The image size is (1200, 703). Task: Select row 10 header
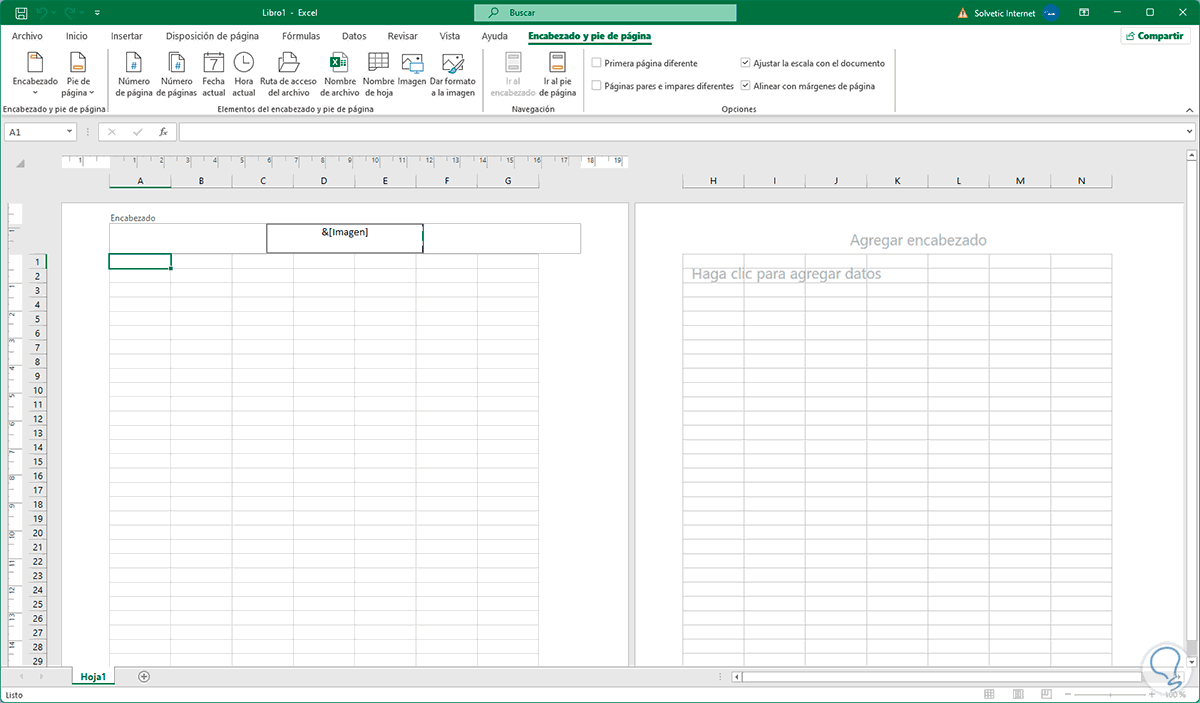(37, 391)
